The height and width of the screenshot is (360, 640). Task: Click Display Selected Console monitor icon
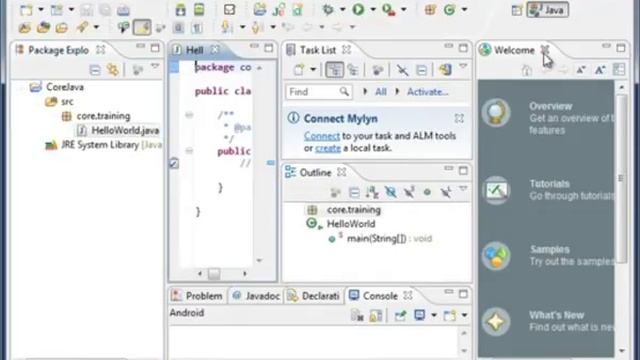click(420, 315)
